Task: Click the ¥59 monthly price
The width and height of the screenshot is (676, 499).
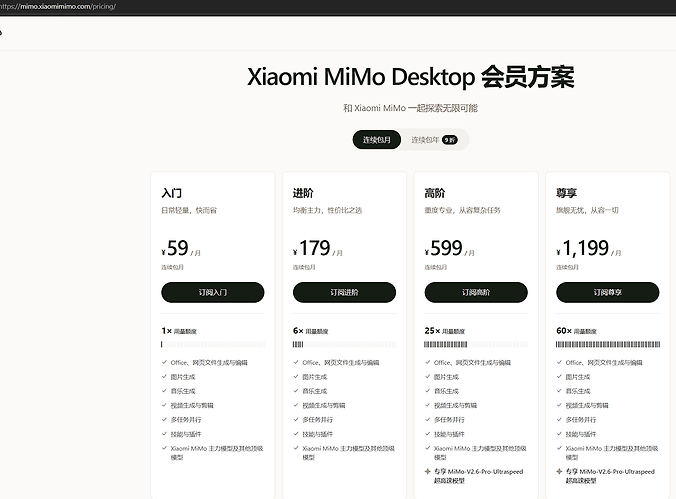Action: click(x=181, y=248)
